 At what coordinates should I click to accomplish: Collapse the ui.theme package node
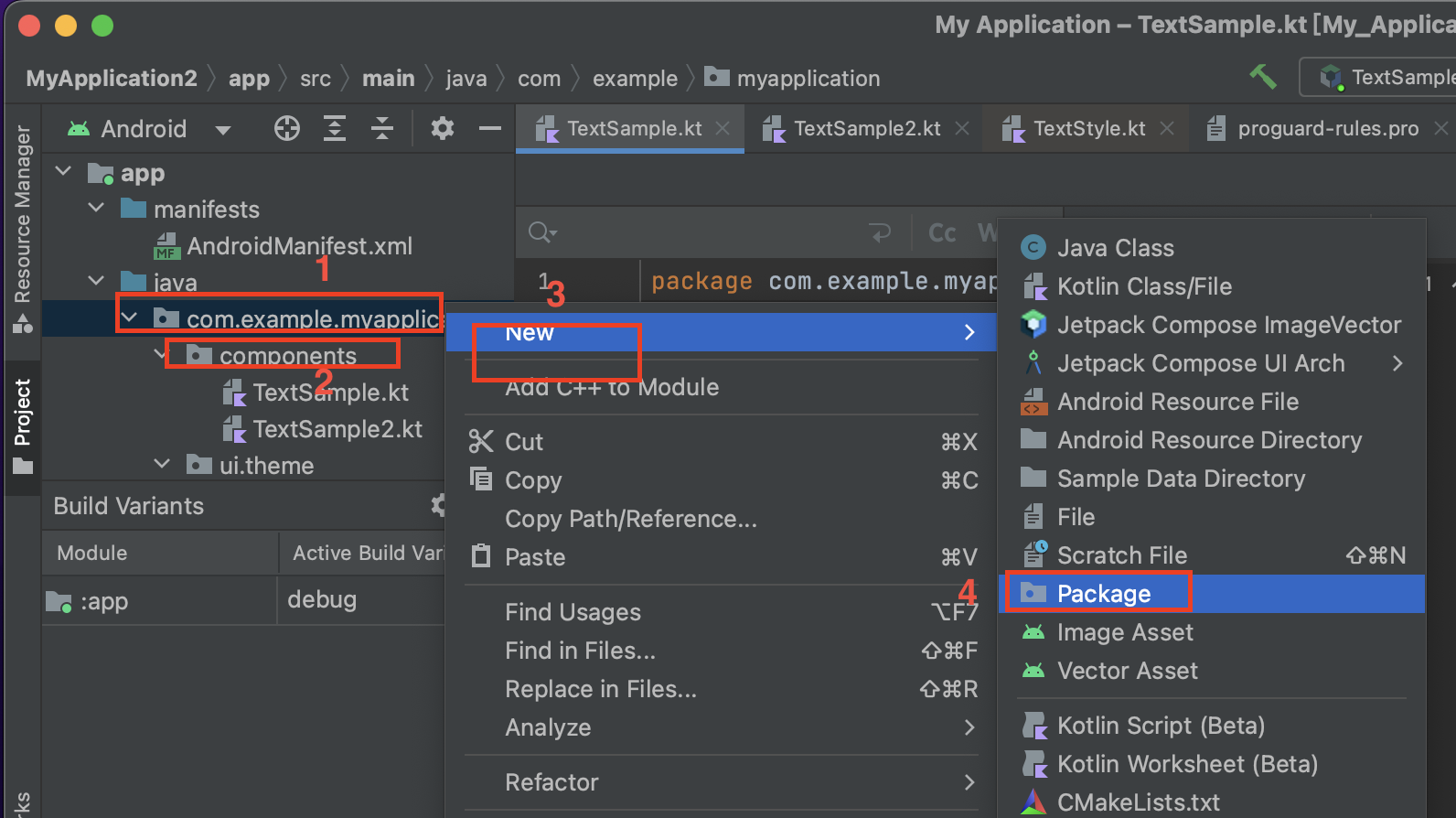[x=162, y=464]
